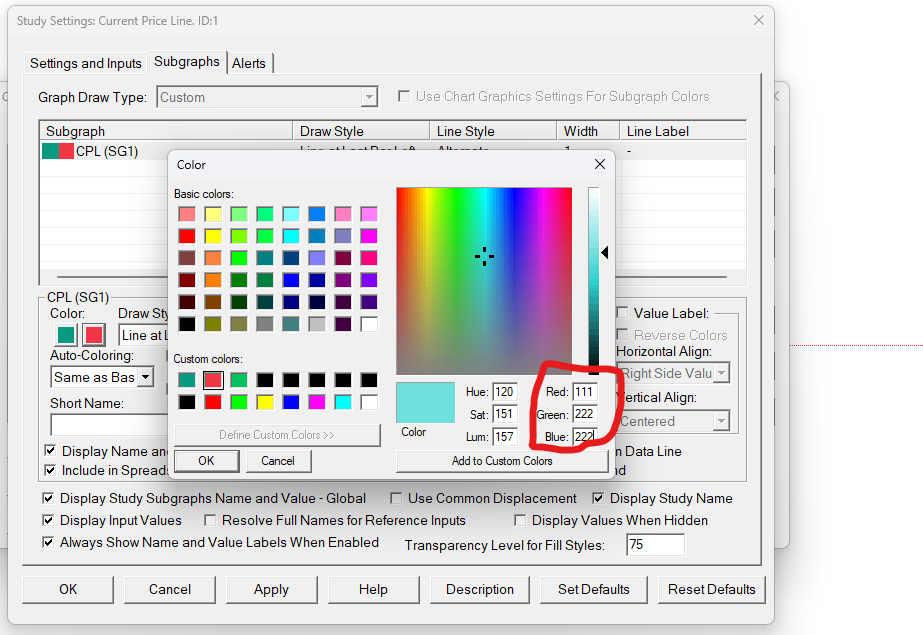Click the Apply button

click(271, 590)
